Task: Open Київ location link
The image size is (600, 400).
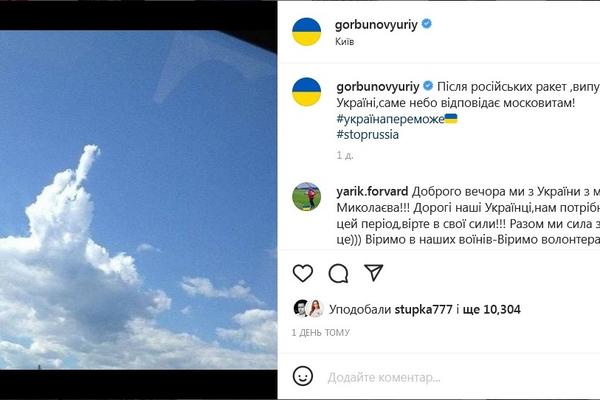Action: coord(345,41)
